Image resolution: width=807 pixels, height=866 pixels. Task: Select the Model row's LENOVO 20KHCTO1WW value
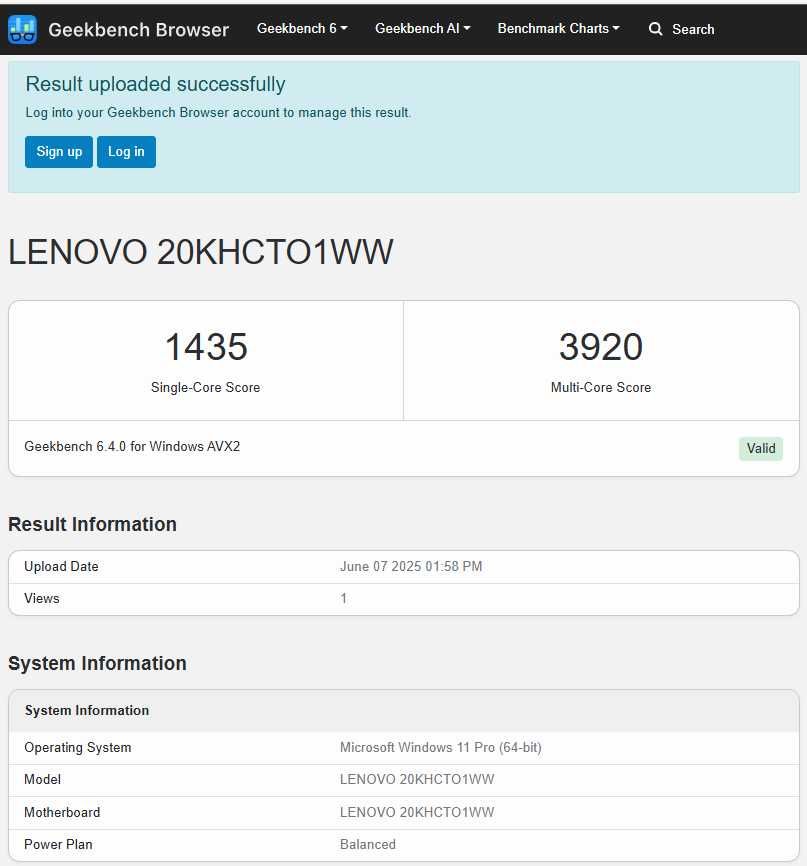pyautogui.click(x=417, y=779)
